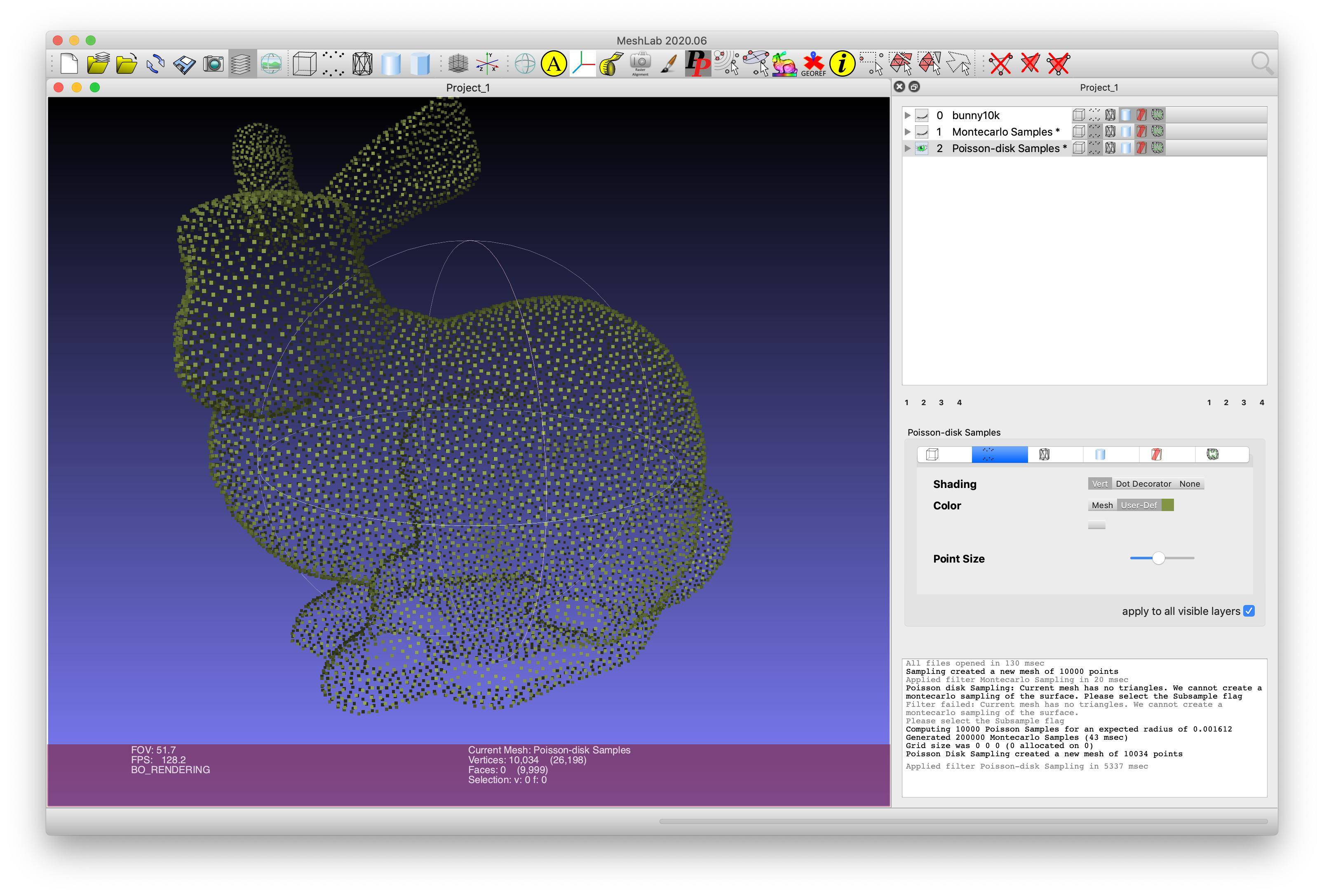Set shading to Dot Decorator
The width and height of the screenshot is (1324, 896).
(1143, 483)
